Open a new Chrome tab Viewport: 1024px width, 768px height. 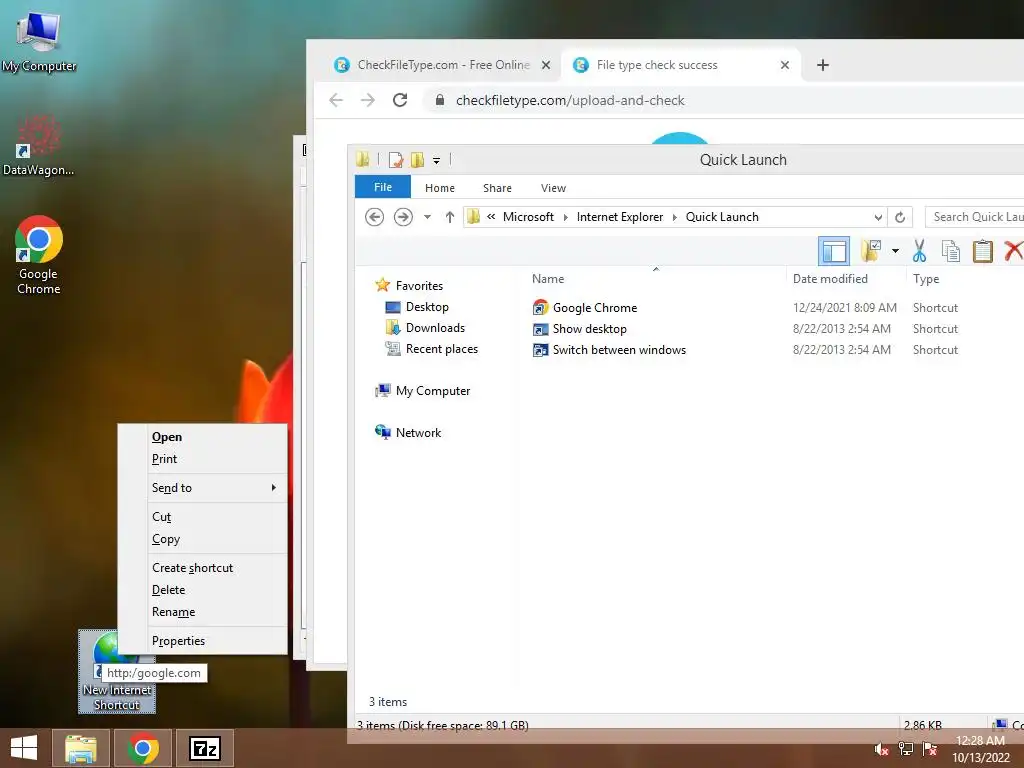(x=823, y=65)
